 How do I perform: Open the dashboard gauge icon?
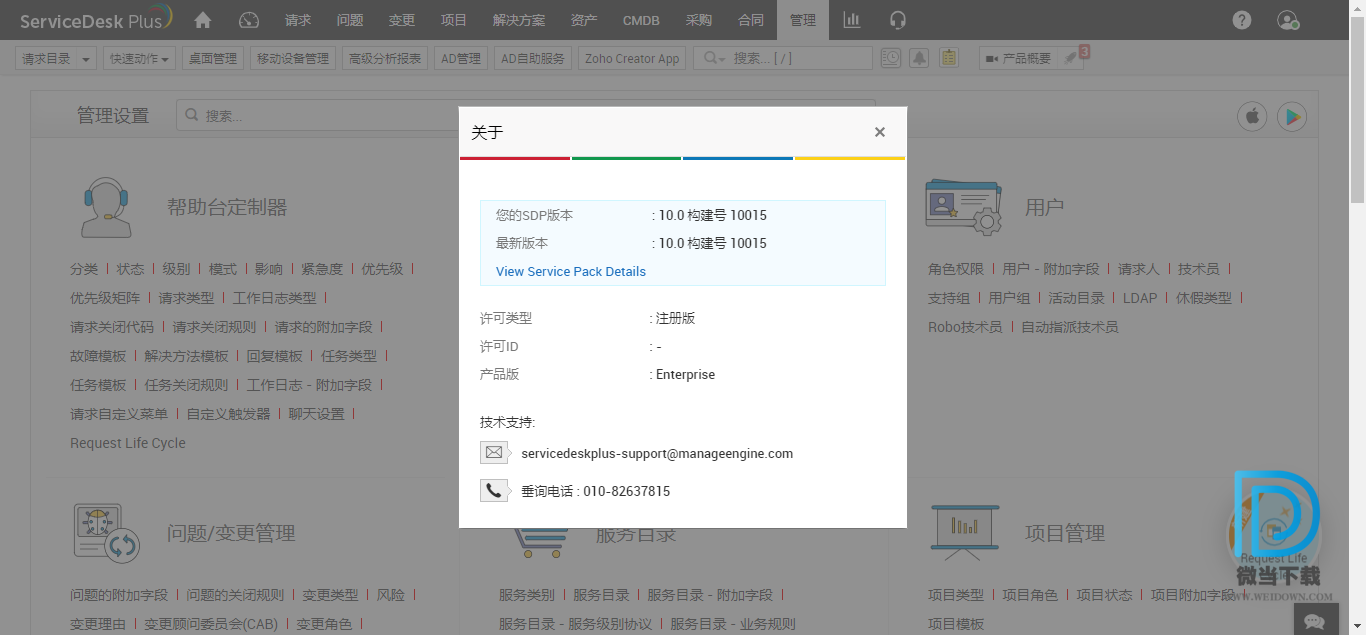pos(250,20)
